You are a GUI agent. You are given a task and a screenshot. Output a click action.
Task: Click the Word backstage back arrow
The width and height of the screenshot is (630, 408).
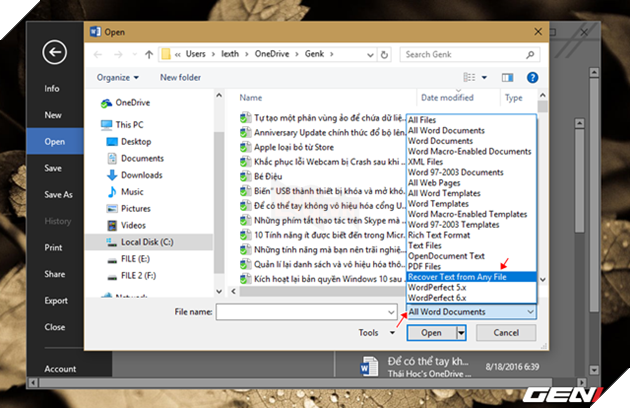54,52
